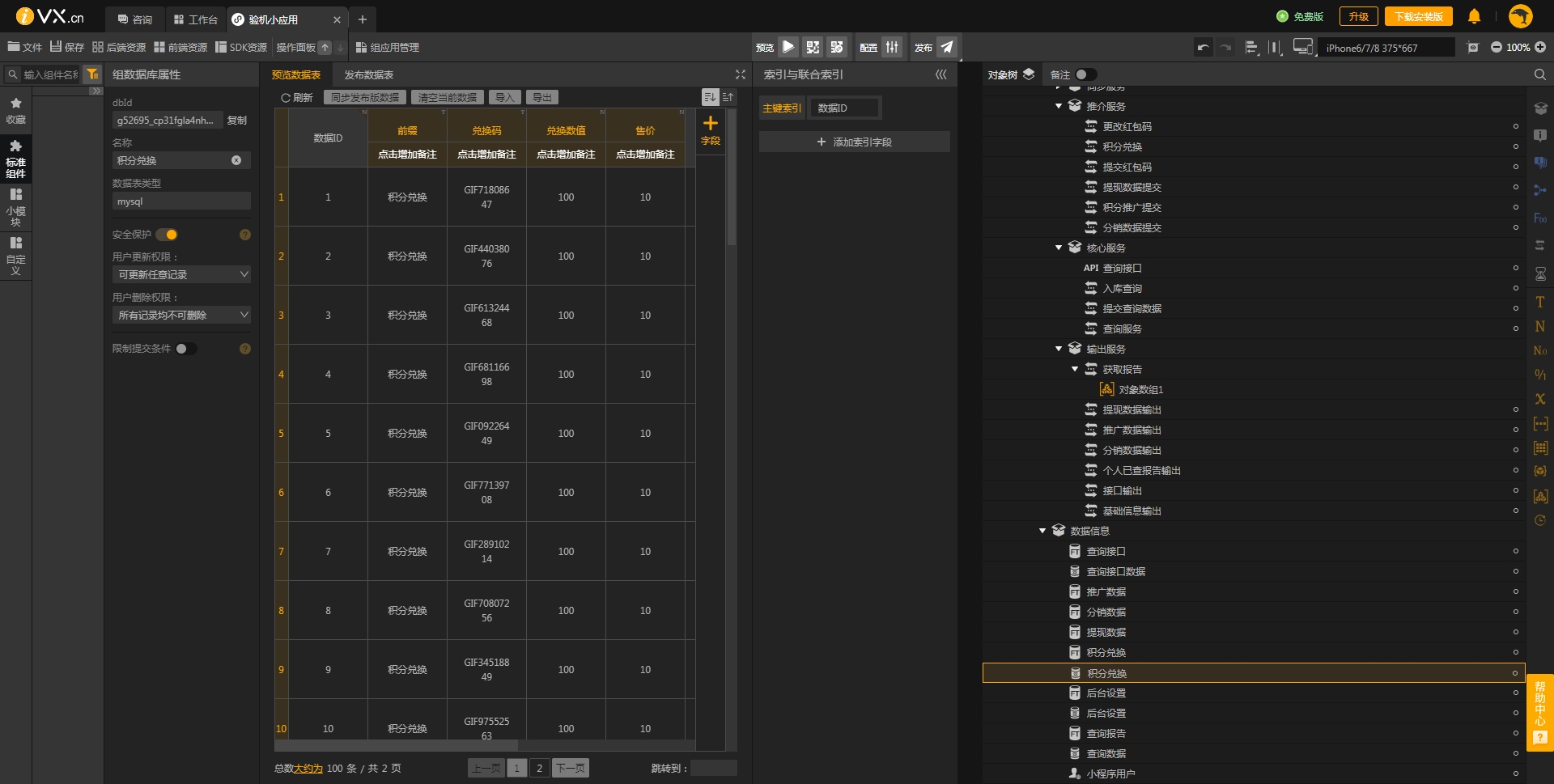Open the 文件 file menu icon

tap(15, 47)
